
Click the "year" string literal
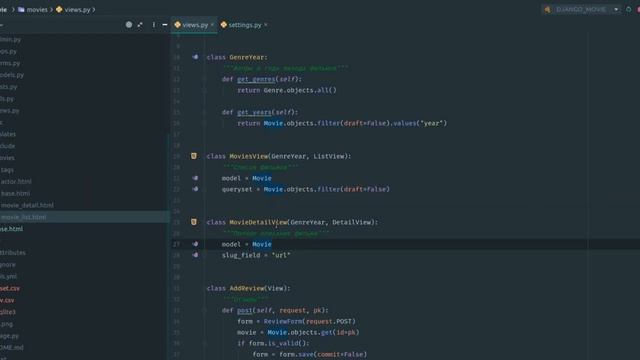tap(432, 123)
